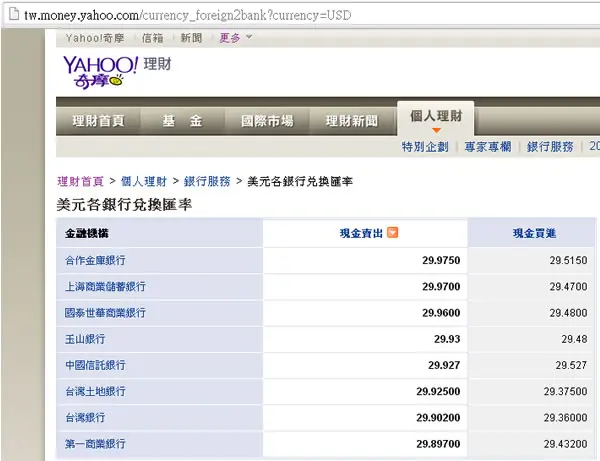Open the 玉山銀行 bank link
The image size is (600, 461).
85,339
